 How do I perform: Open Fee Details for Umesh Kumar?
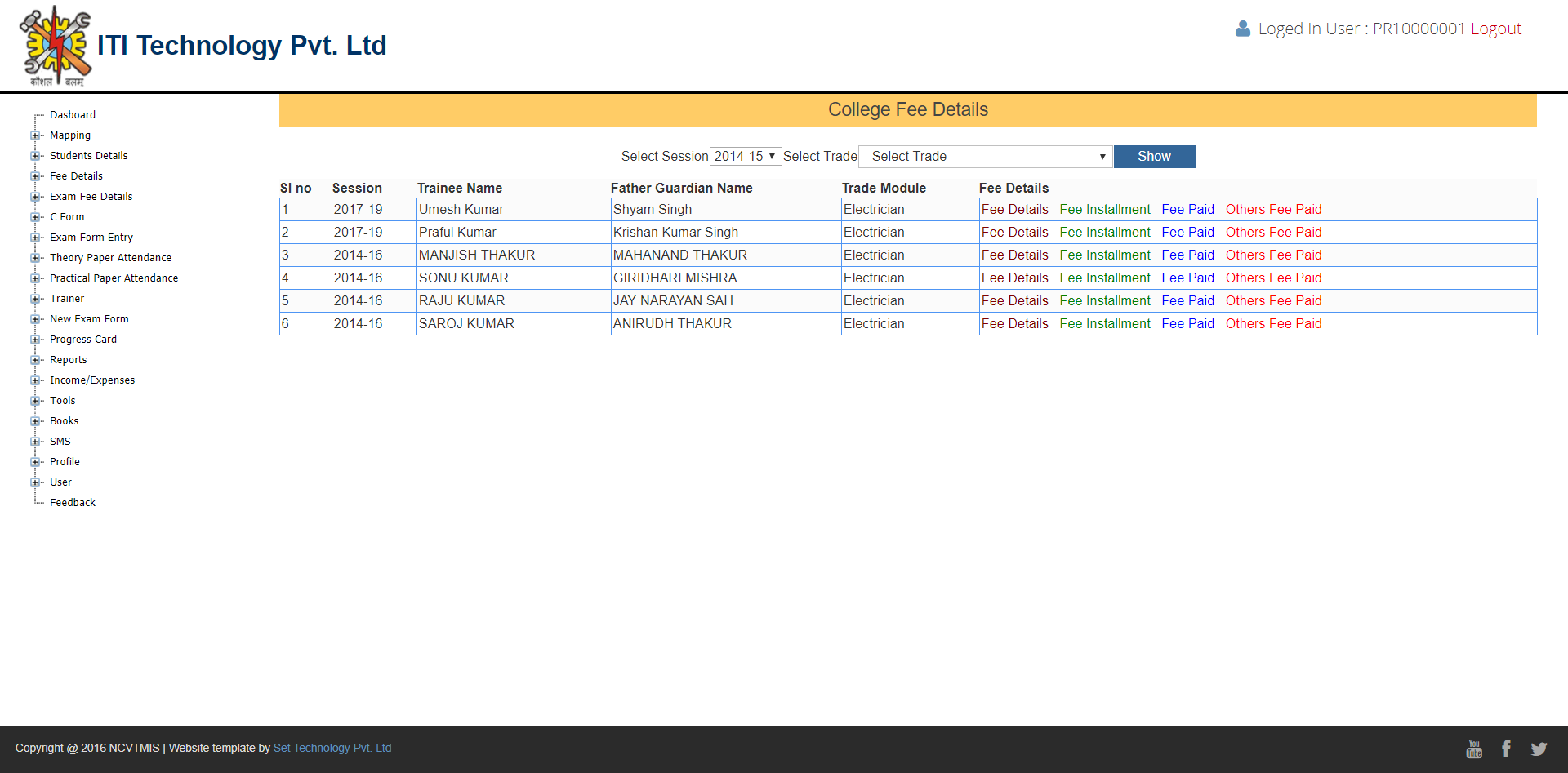click(x=1014, y=210)
